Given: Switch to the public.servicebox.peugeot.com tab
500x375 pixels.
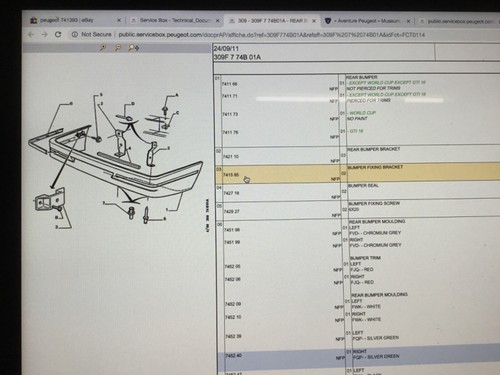Looking at the screenshot, I should tap(460, 21).
